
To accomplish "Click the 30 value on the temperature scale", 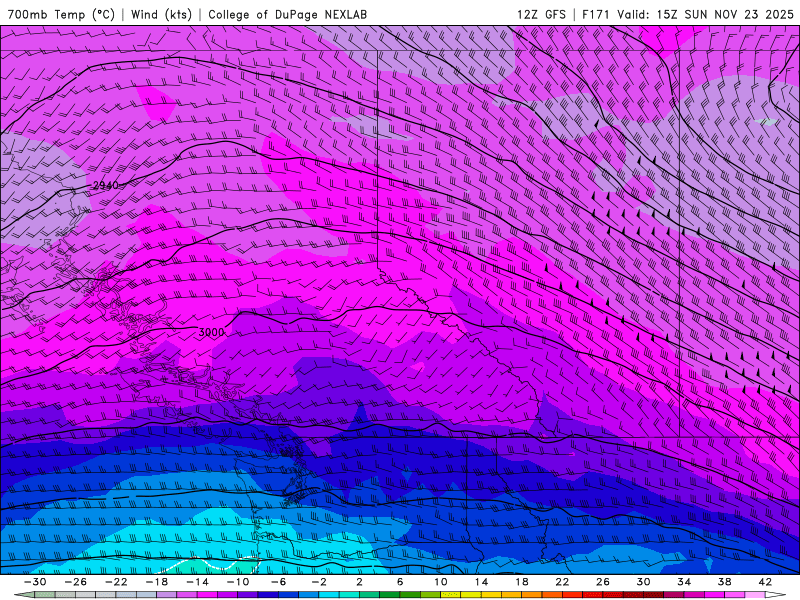I will pos(643,582).
